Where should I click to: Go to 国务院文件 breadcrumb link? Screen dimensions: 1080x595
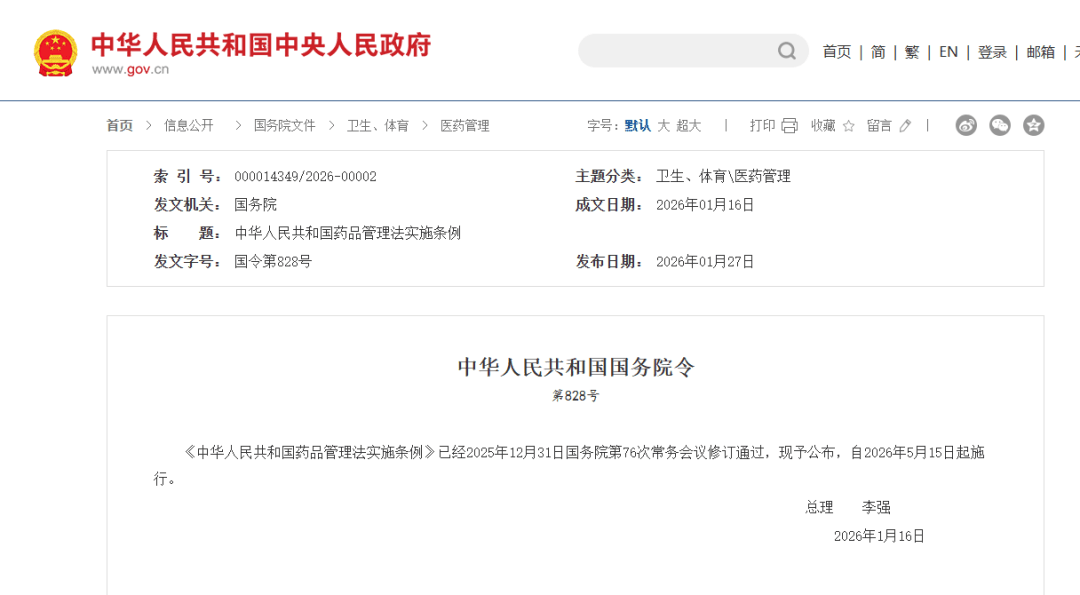[x=285, y=126]
